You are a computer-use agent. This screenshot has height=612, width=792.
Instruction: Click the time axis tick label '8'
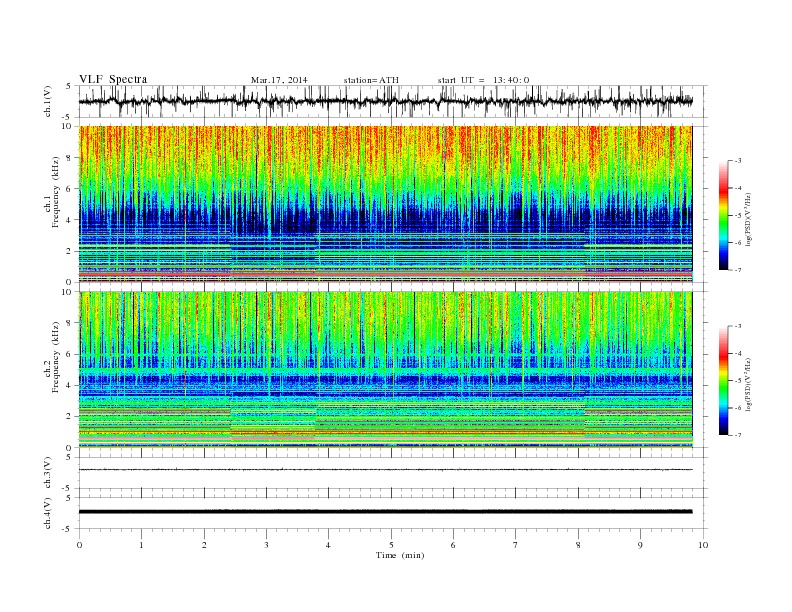click(x=578, y=545)
